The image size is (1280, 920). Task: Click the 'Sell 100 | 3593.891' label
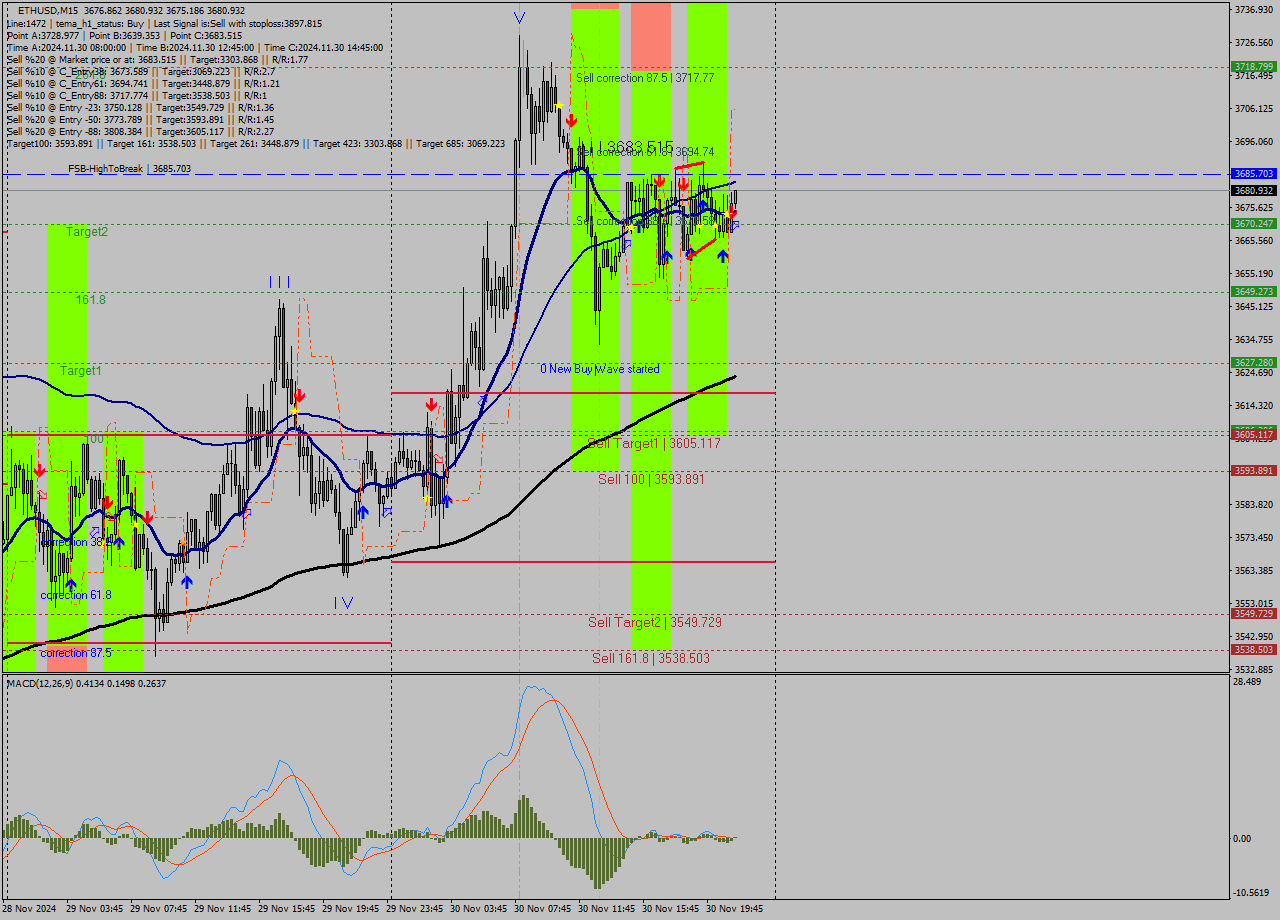click(x=652, y=480)
